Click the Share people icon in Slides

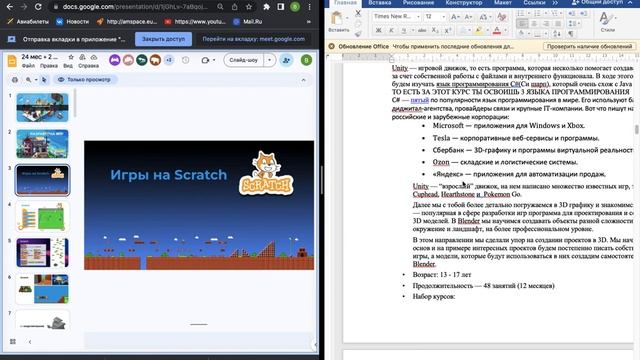click(287, 60)
